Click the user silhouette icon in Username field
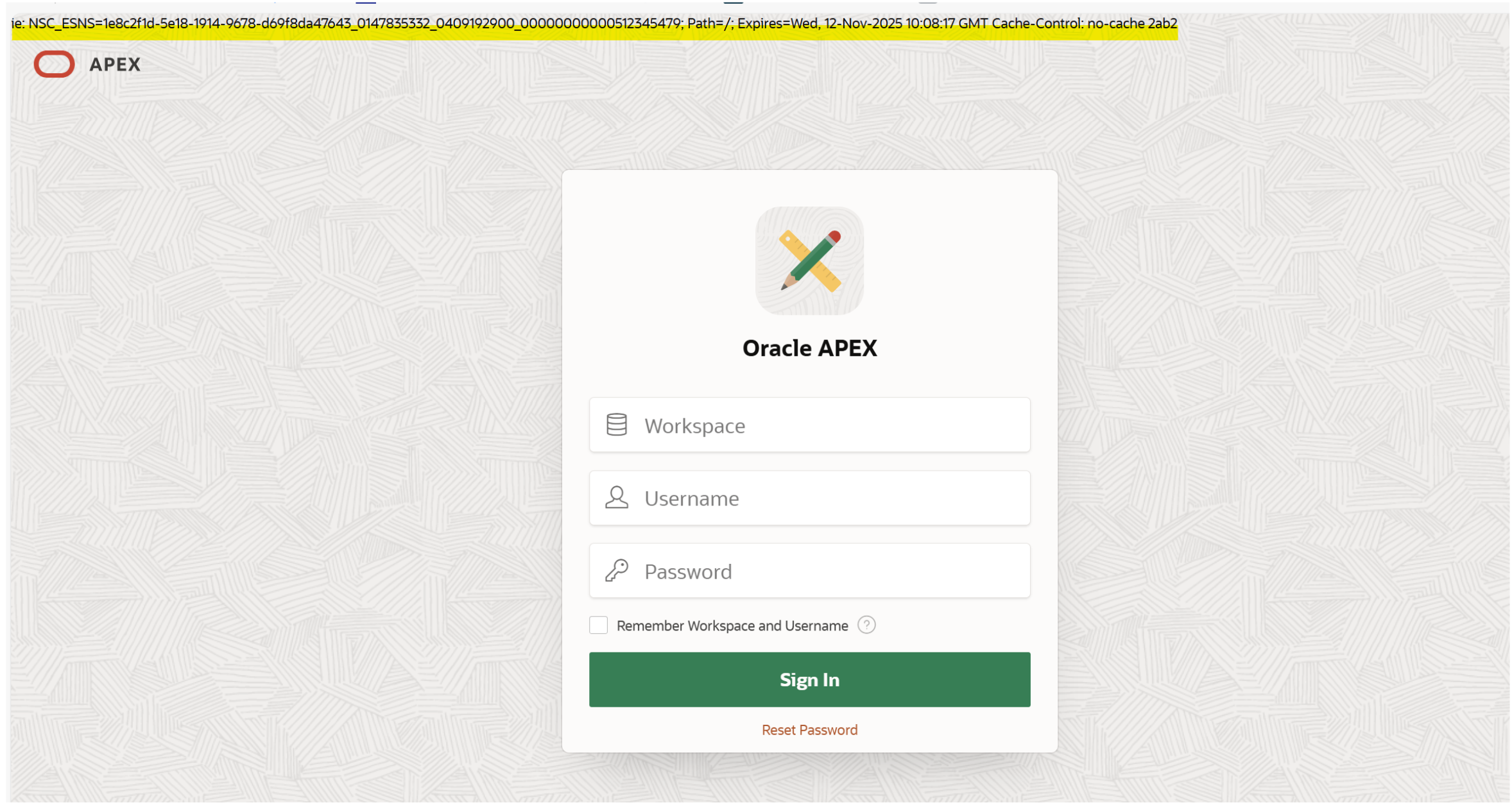1512x805 pixels. (x=616, y=498)
